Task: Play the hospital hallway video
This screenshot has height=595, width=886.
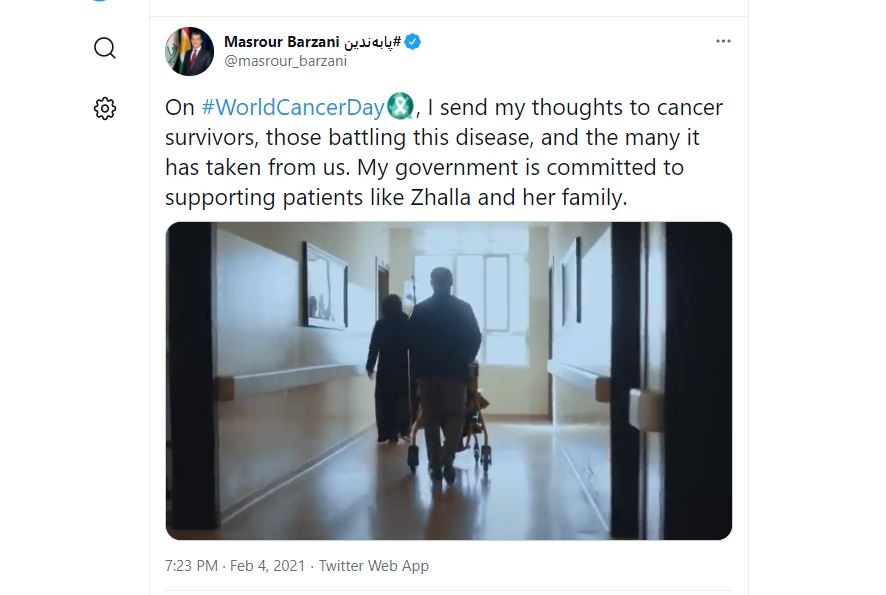Action: pos(448,380)
